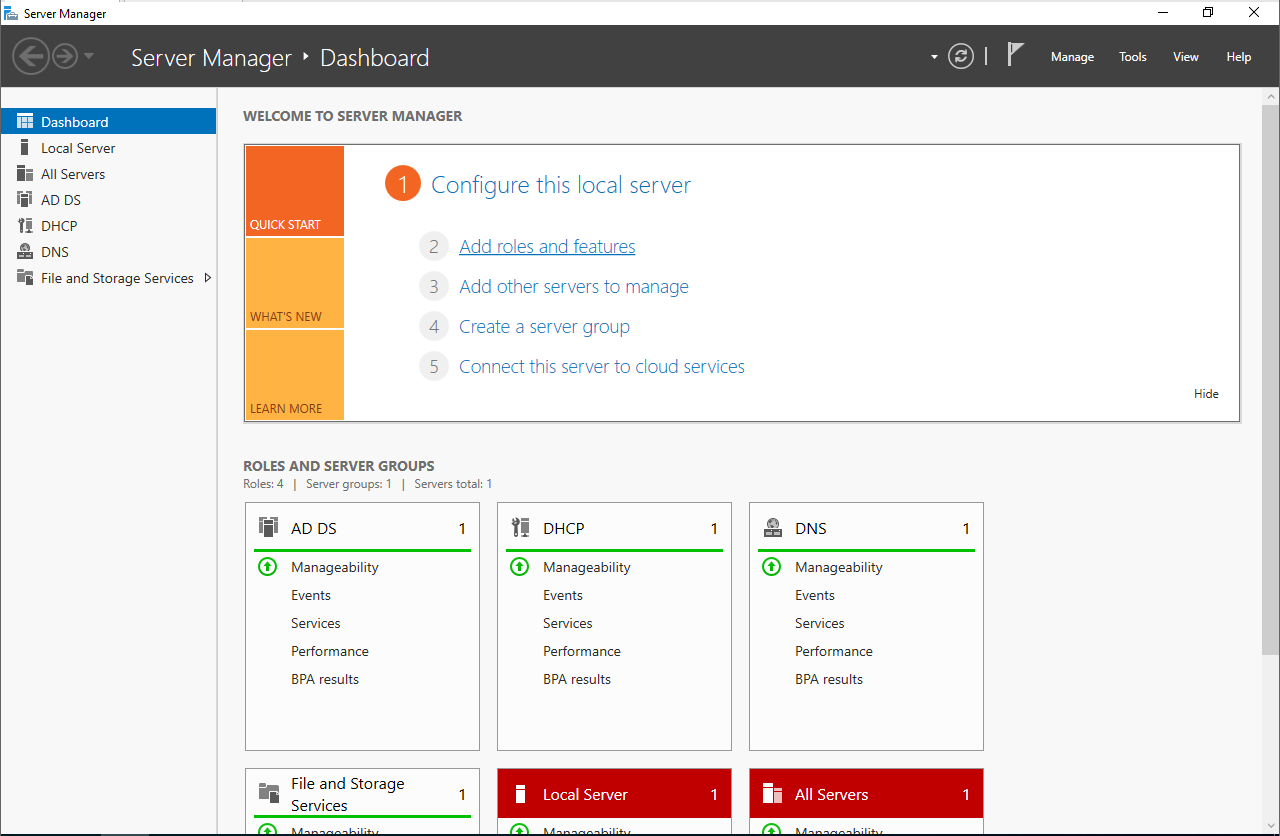Select the WHAT'S NEW tile
Viewport: 1280px width, 836px height.
(x=294, y=283)
